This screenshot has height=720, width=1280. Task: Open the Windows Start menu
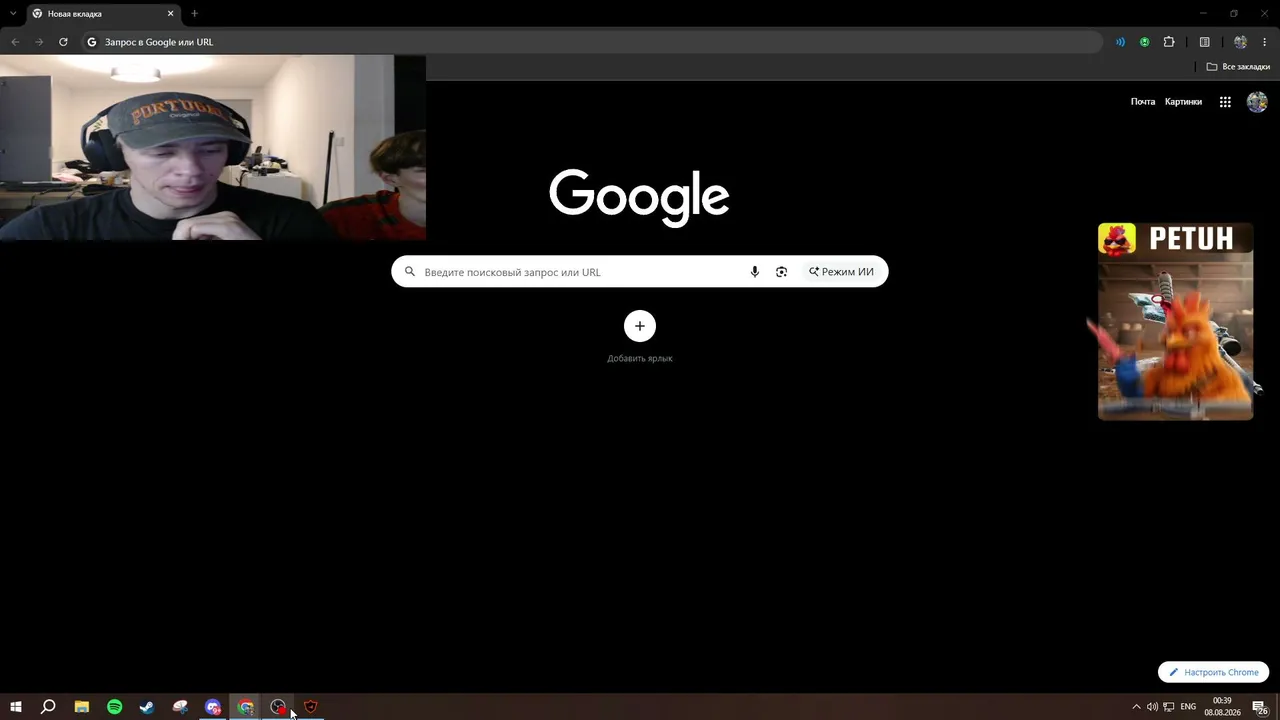(x=16, y=707)
